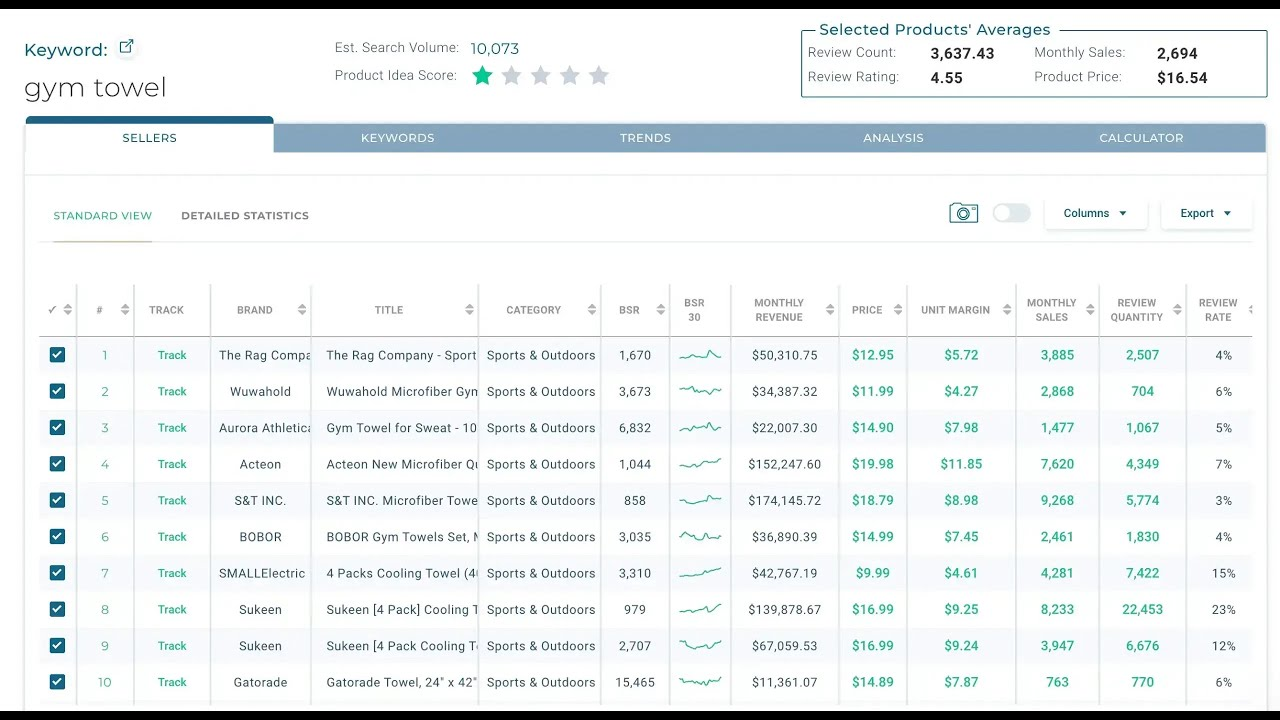Click the Track column header

tap(166, 310)
